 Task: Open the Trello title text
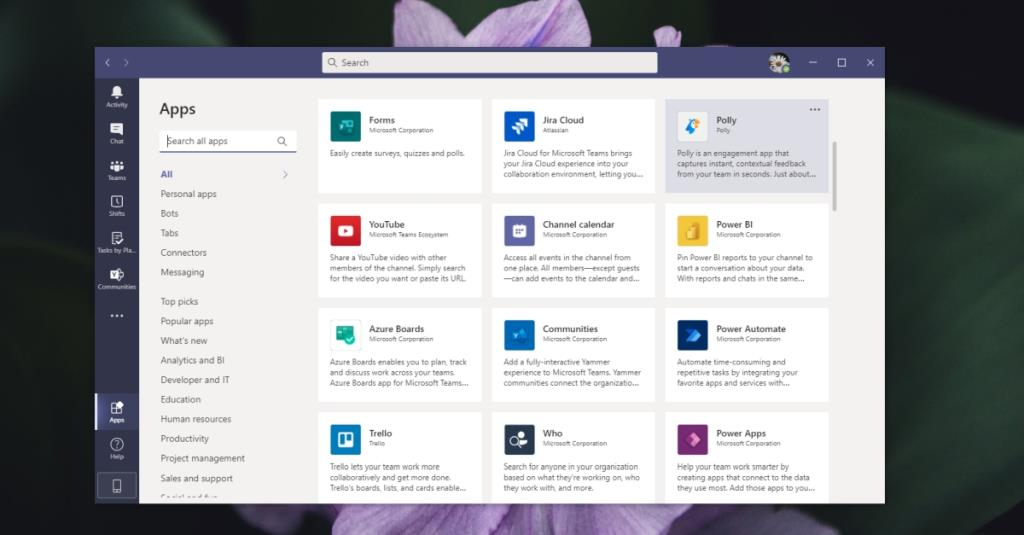coord(381,434)
